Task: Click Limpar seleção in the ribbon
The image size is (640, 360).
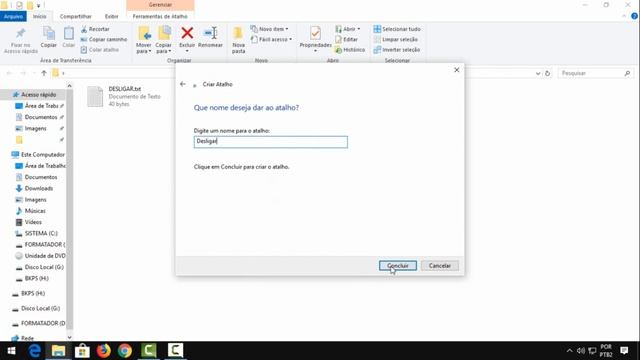Action: click(x=396, y=39)
